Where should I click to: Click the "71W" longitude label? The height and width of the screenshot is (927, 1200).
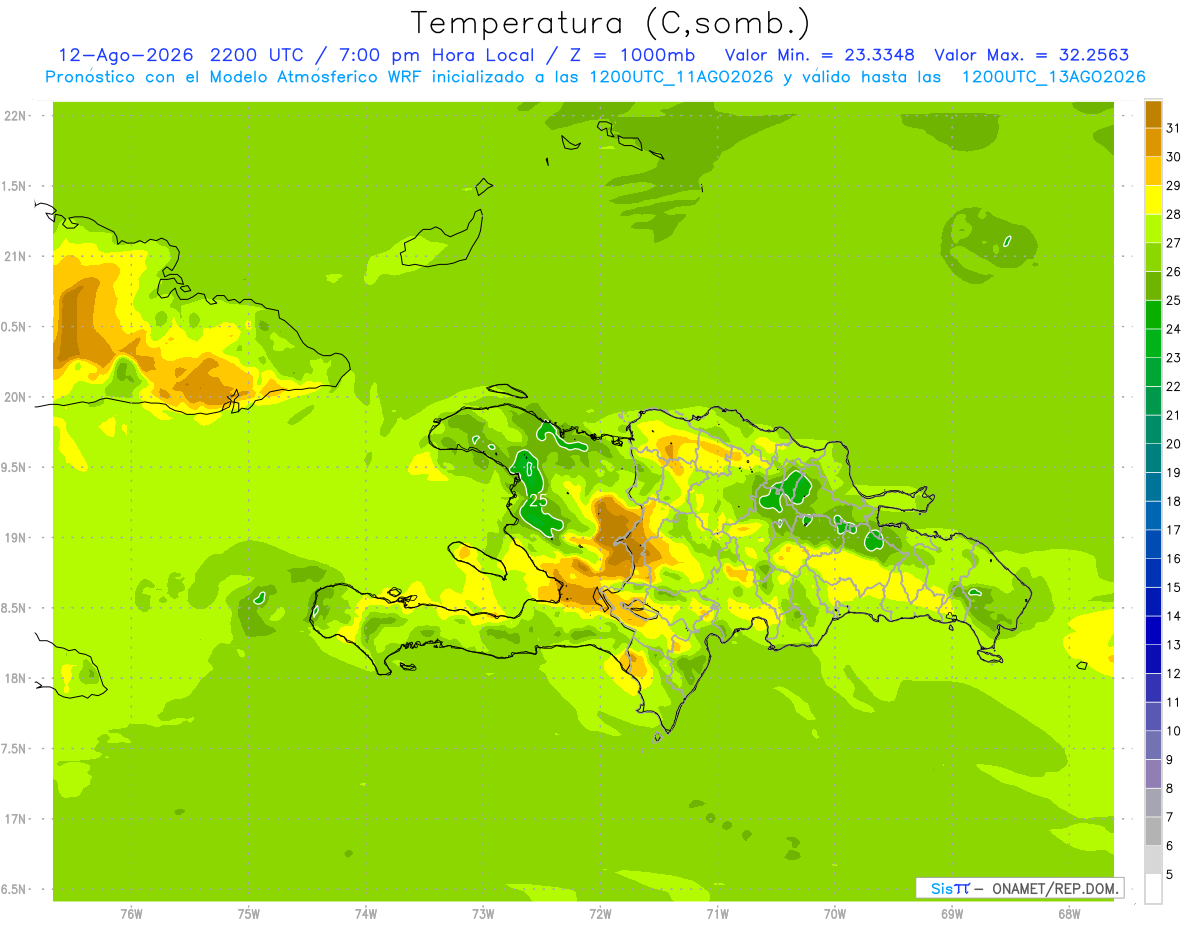coord(717,914)
